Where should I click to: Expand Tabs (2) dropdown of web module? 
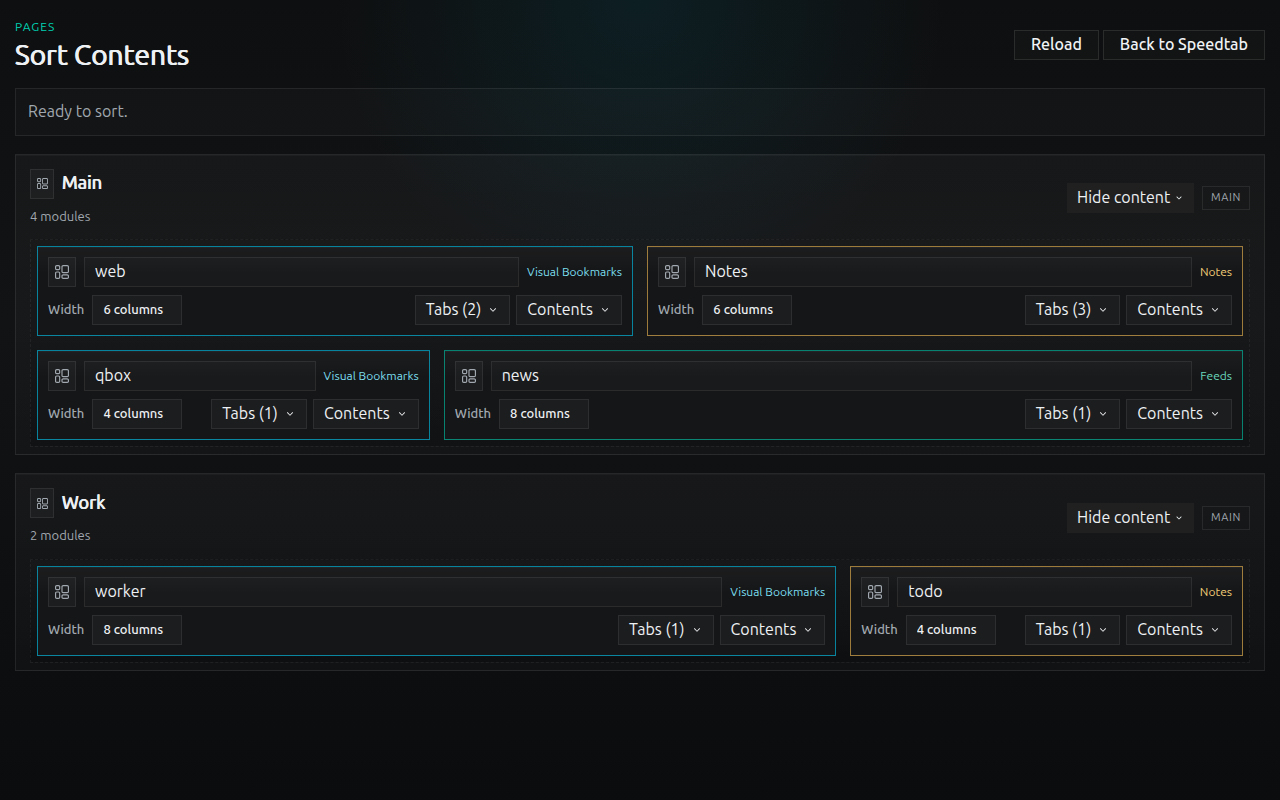(462, 310)
